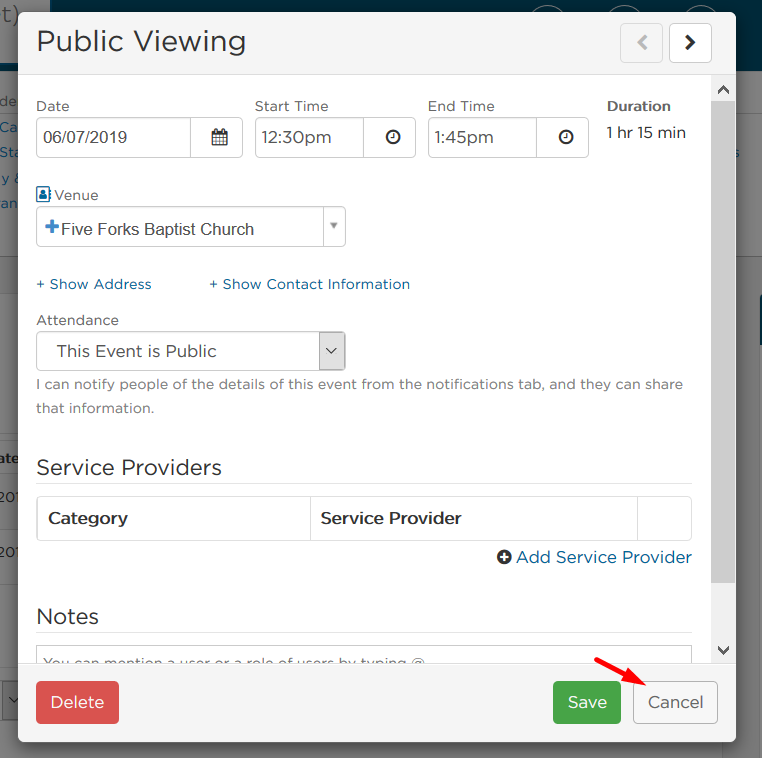This screenshot has height=758, width=762.
Task: Click the Attendance field label
Action: 78,320
